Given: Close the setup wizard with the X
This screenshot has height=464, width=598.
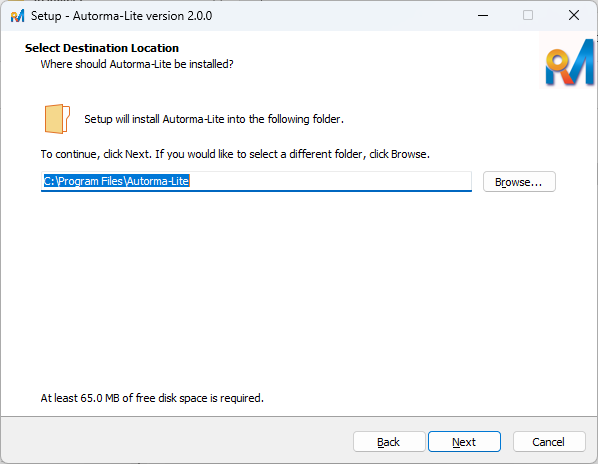Looking at the screenshot, I should click(574, 16).
